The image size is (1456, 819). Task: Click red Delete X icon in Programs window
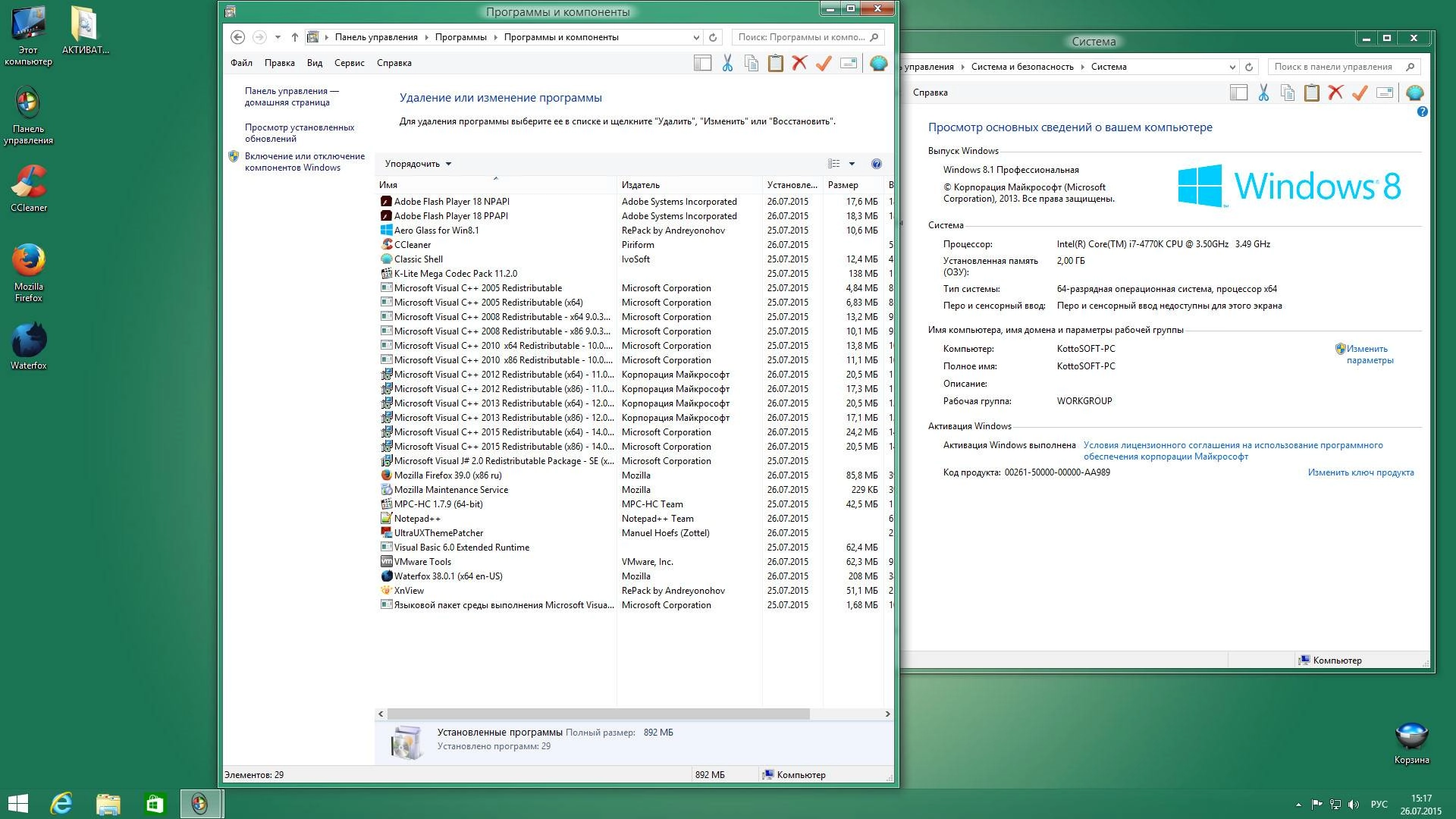point(799,64)
